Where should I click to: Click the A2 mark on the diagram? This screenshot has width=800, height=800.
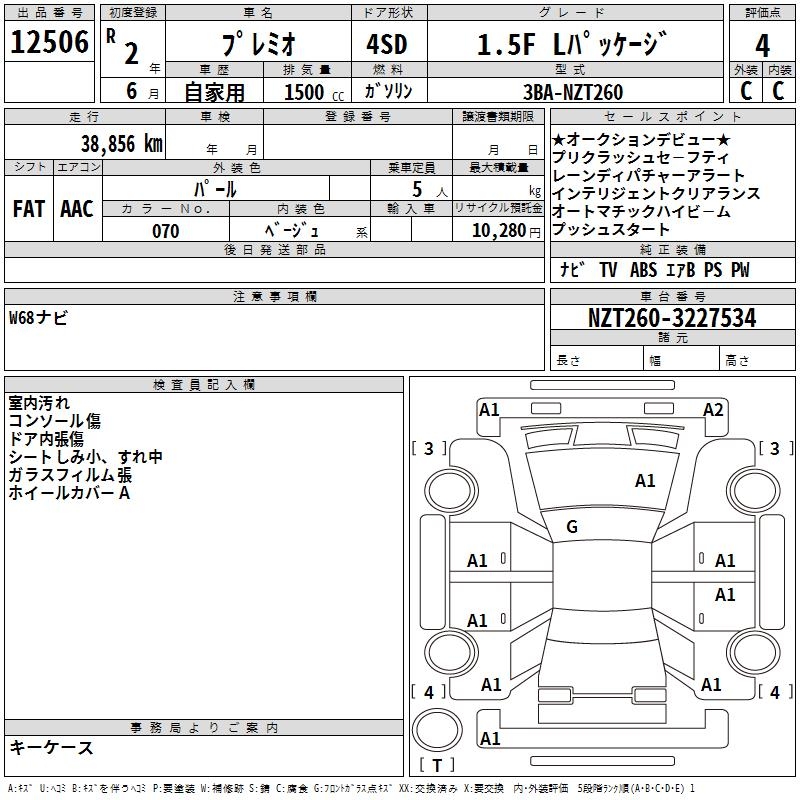click(713, 410)
